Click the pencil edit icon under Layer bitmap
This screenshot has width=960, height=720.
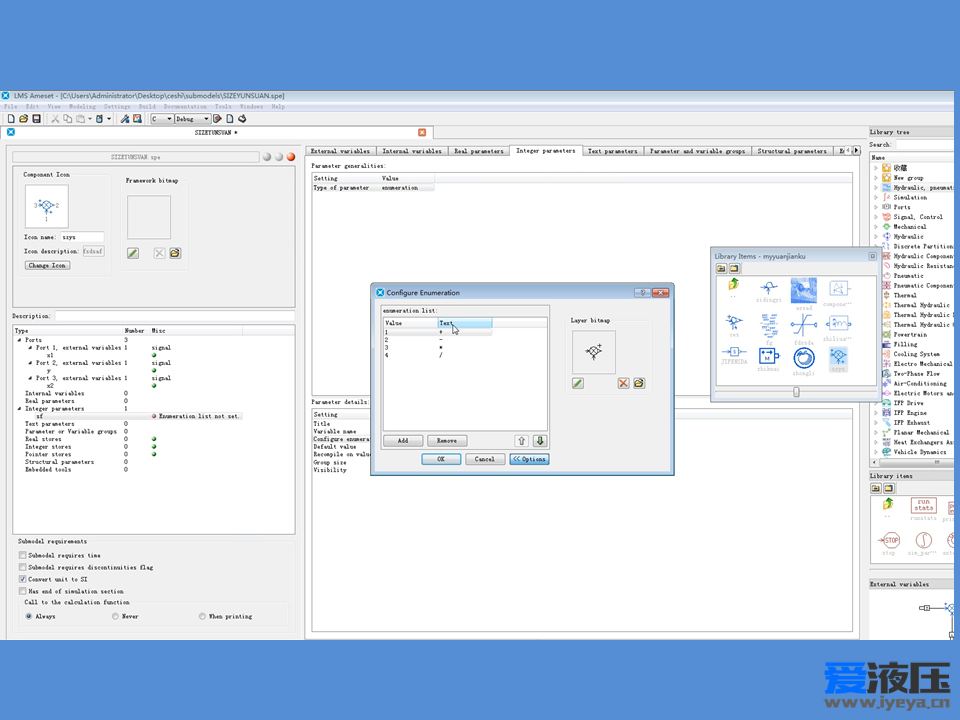(578, 383)
